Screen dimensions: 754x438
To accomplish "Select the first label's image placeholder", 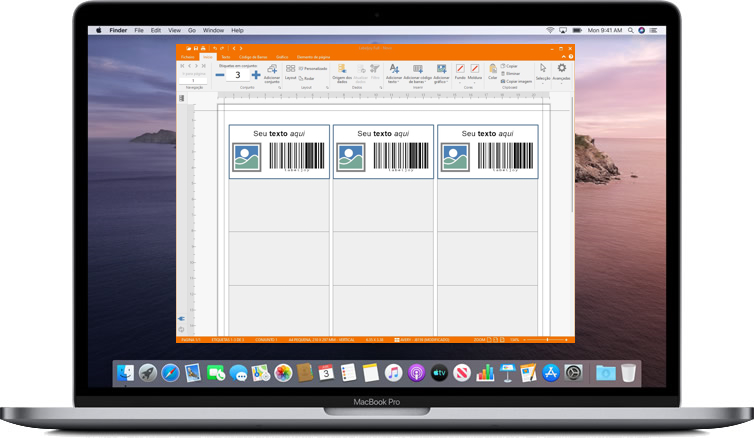I will (x=247, y=157).
